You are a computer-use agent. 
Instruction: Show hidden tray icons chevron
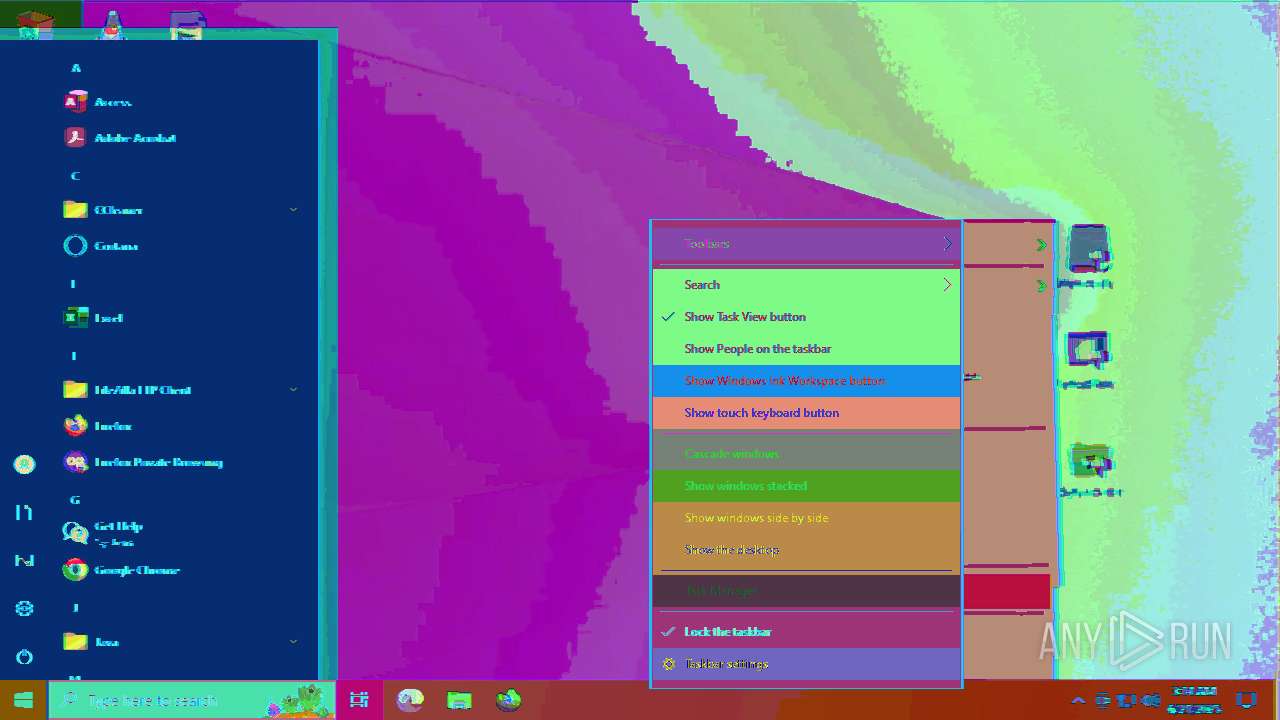pyautogui.click(x=1079, y=700)
